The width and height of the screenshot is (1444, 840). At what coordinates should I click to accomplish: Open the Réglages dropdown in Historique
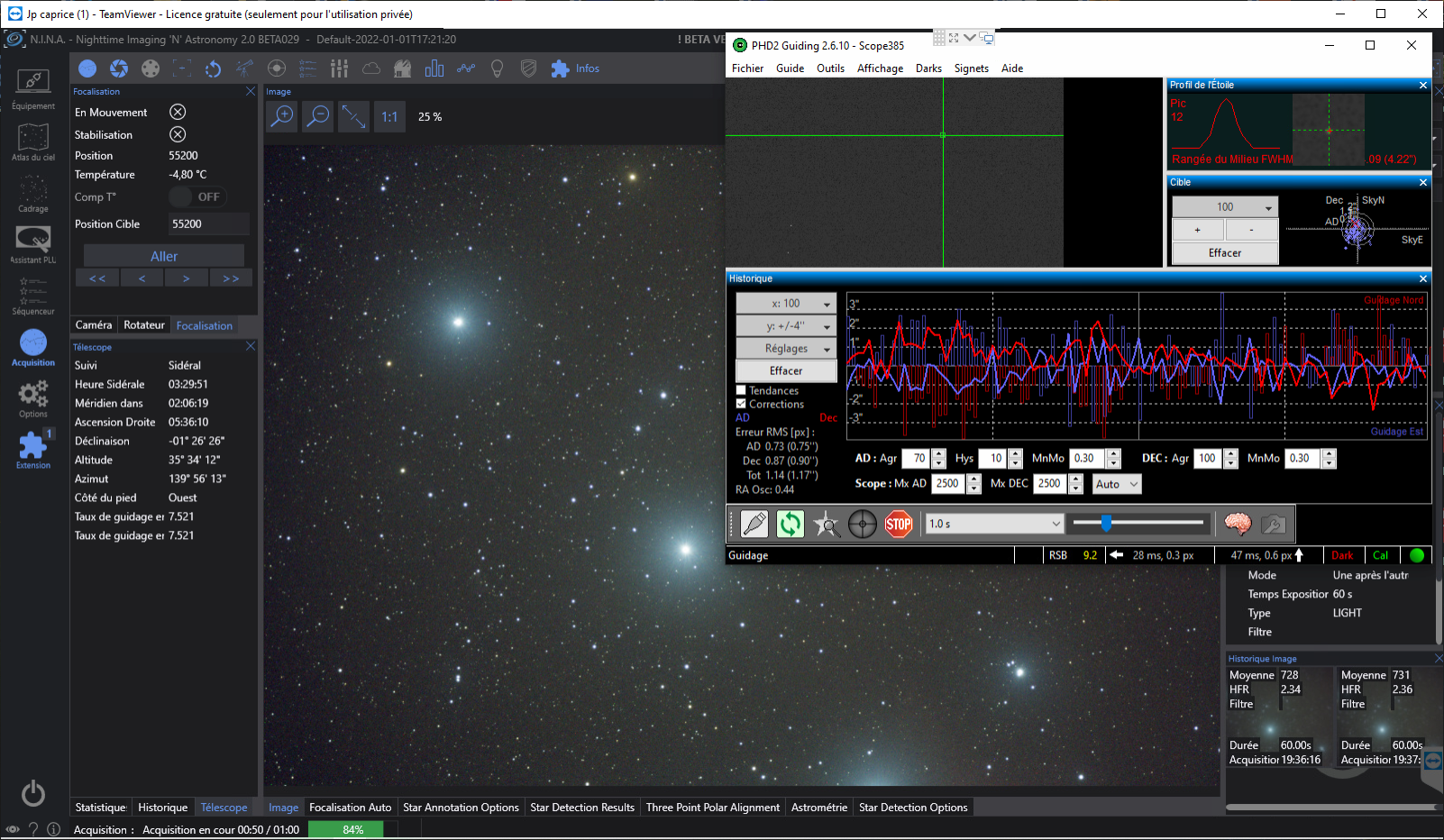786,349
